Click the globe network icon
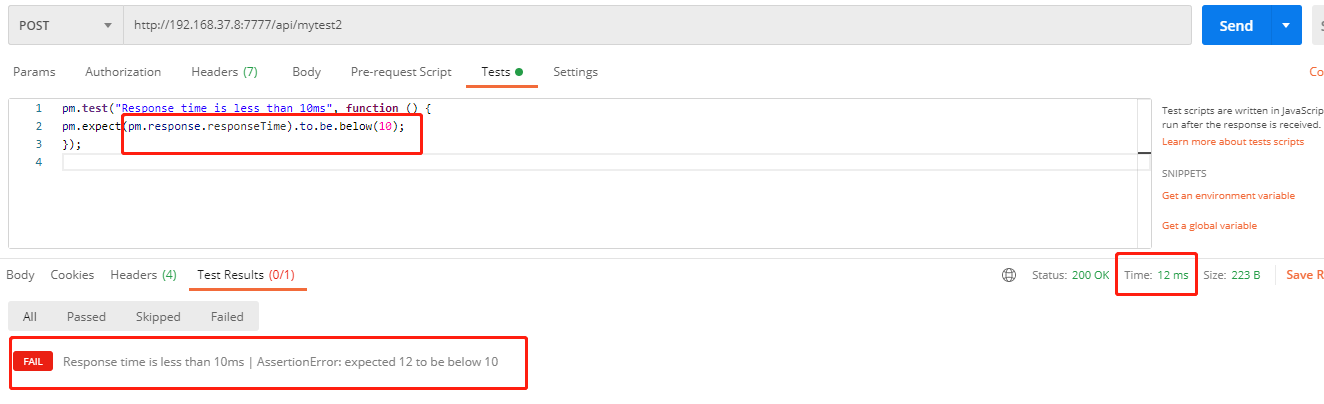 [1009, 275]
